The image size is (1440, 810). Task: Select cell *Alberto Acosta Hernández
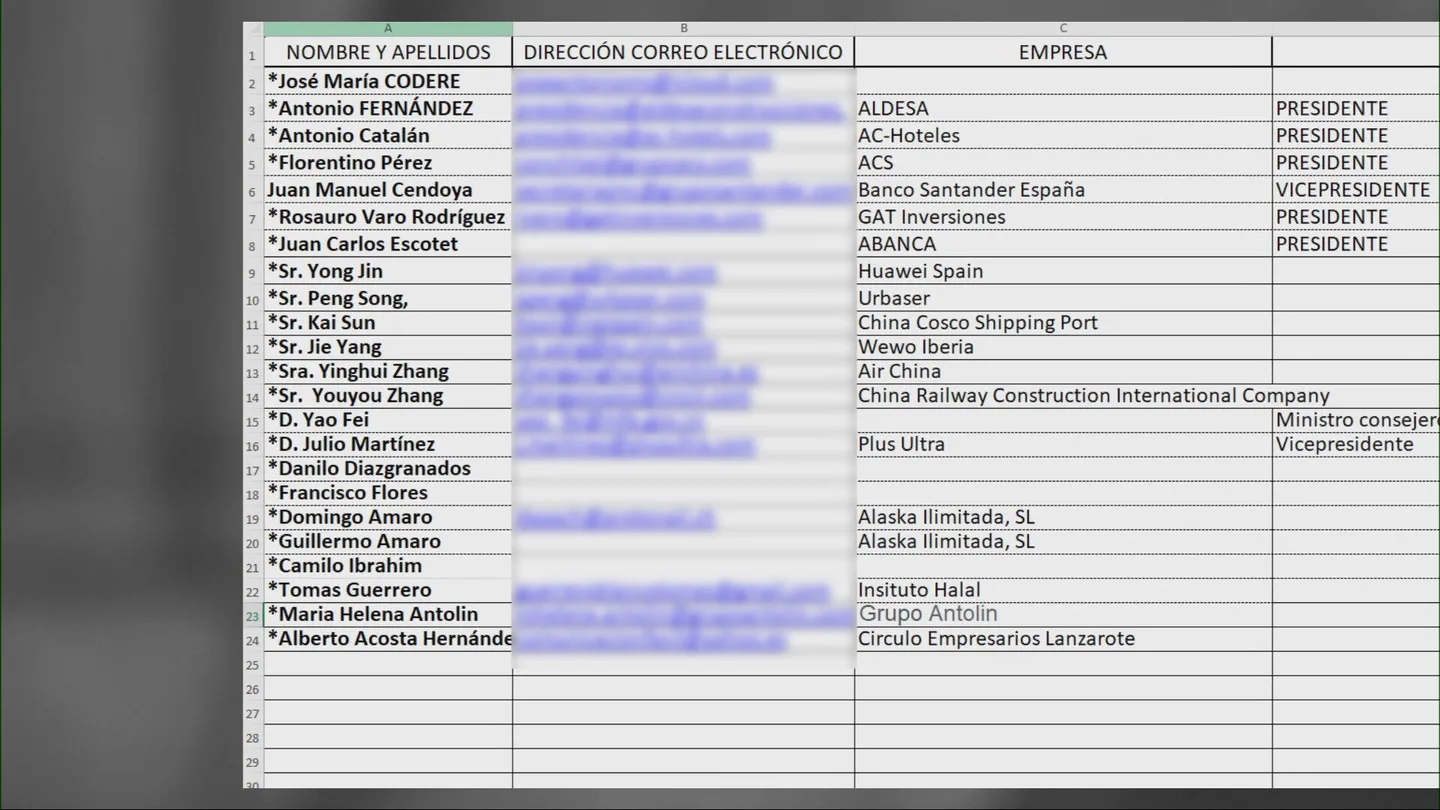(388, 638)
